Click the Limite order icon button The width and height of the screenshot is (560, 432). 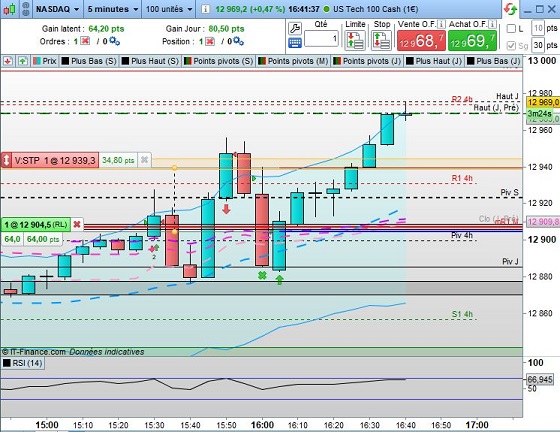(355, 40)
